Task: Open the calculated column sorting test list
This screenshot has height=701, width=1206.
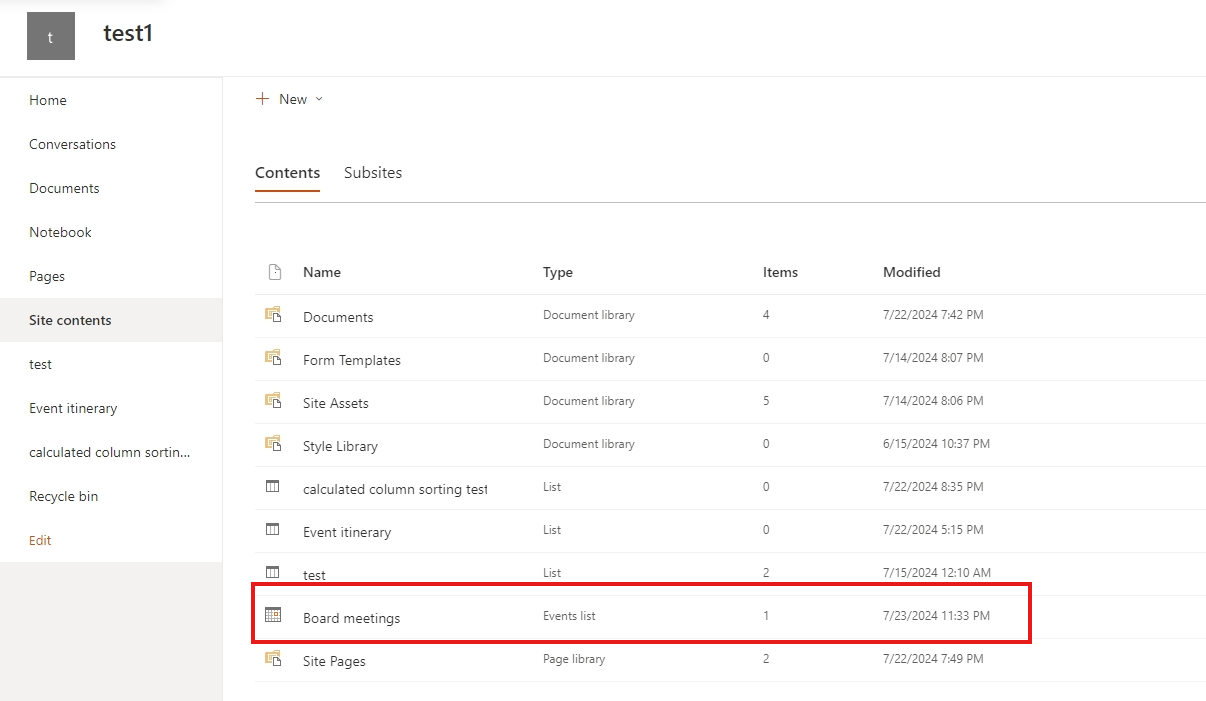Action: coord(395,489)
